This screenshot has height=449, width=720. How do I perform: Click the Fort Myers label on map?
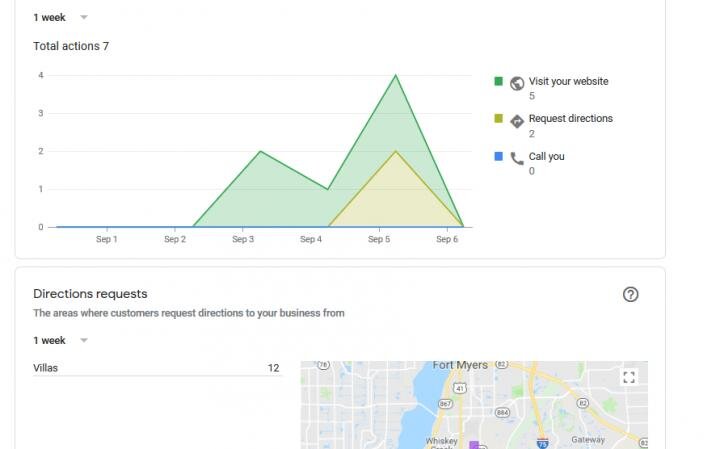pos(460,365)
